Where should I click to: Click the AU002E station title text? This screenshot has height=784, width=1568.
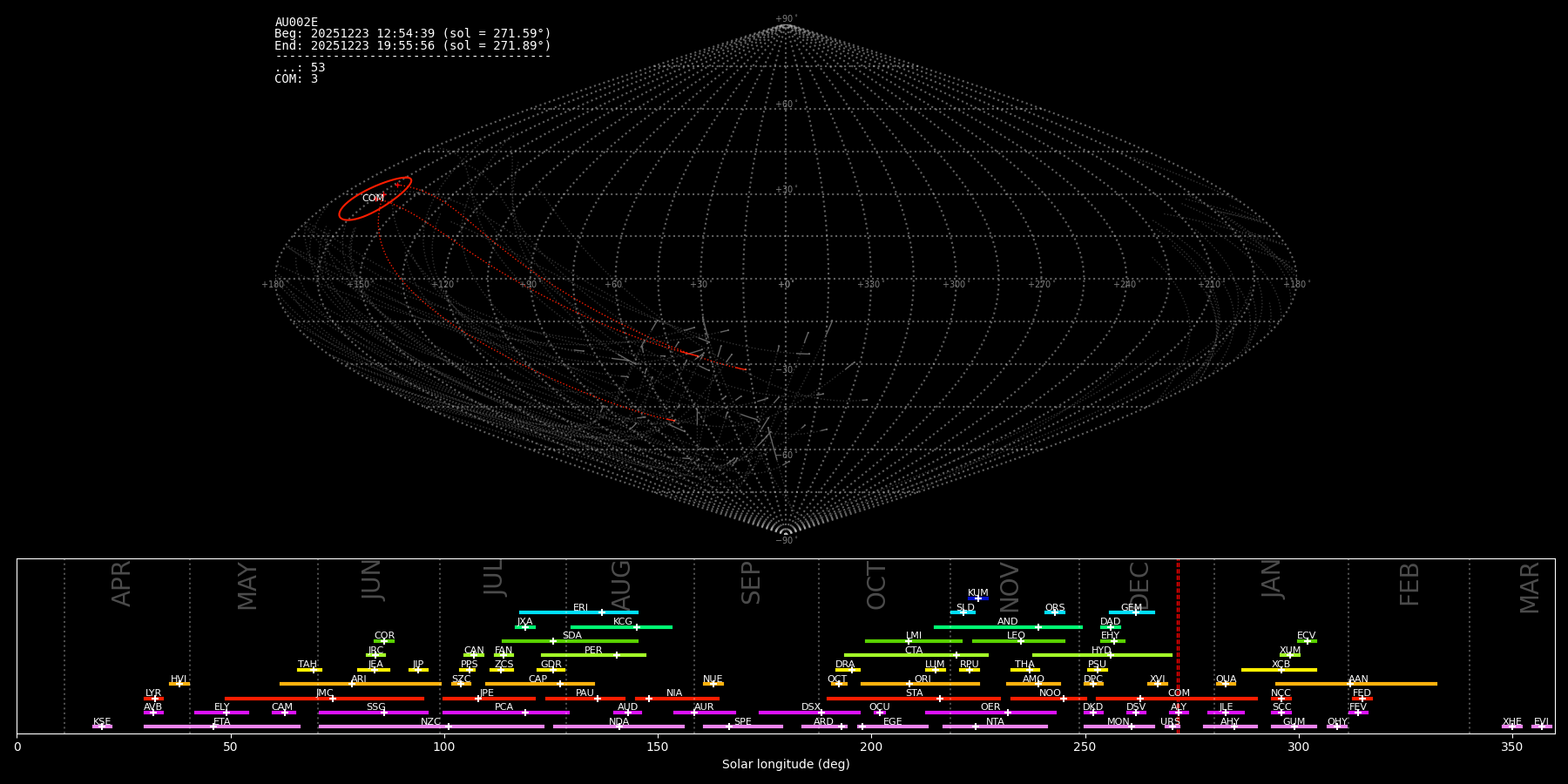pos(296,23)
